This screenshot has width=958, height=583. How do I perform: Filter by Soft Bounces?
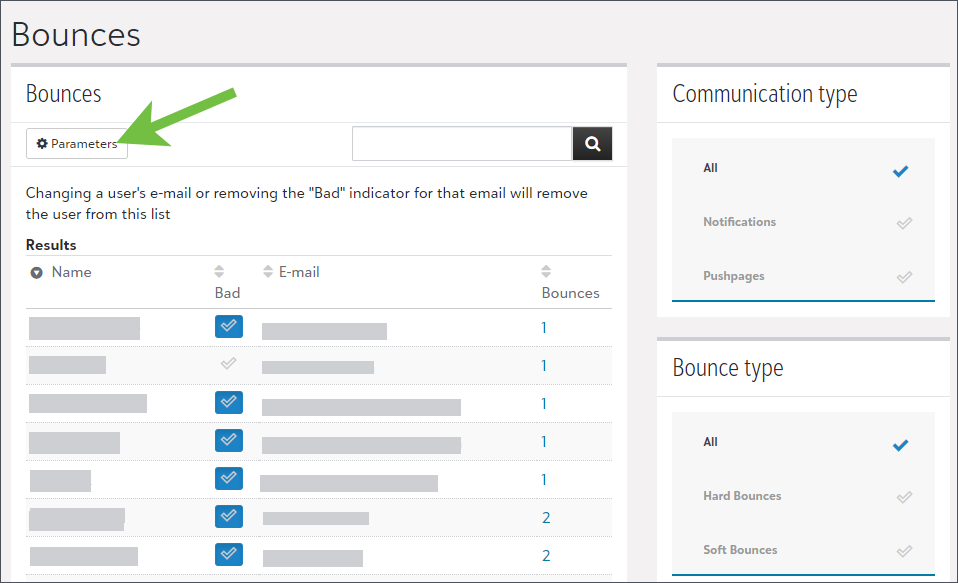803,549
